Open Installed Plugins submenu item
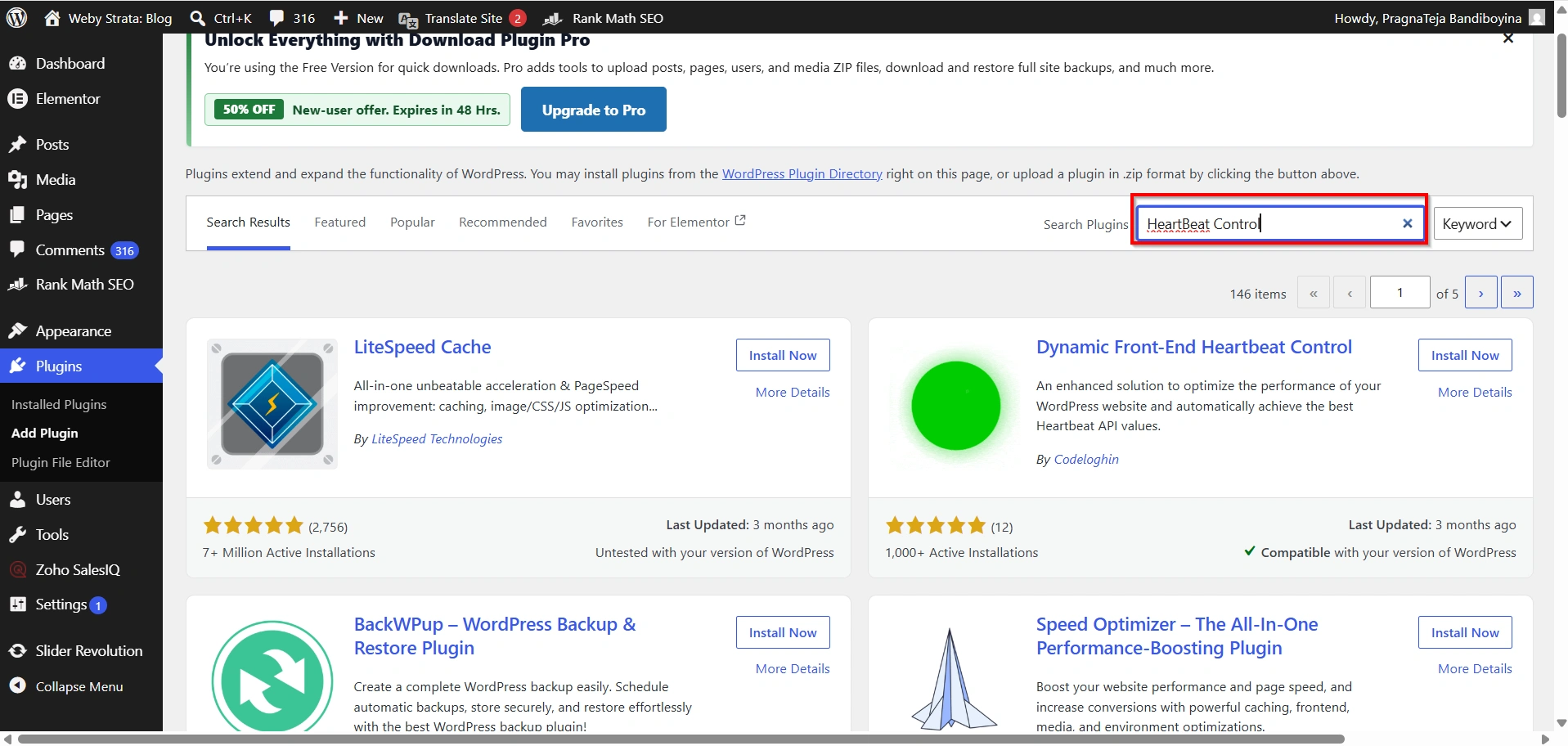The image size is (1568, 746). 59,404
